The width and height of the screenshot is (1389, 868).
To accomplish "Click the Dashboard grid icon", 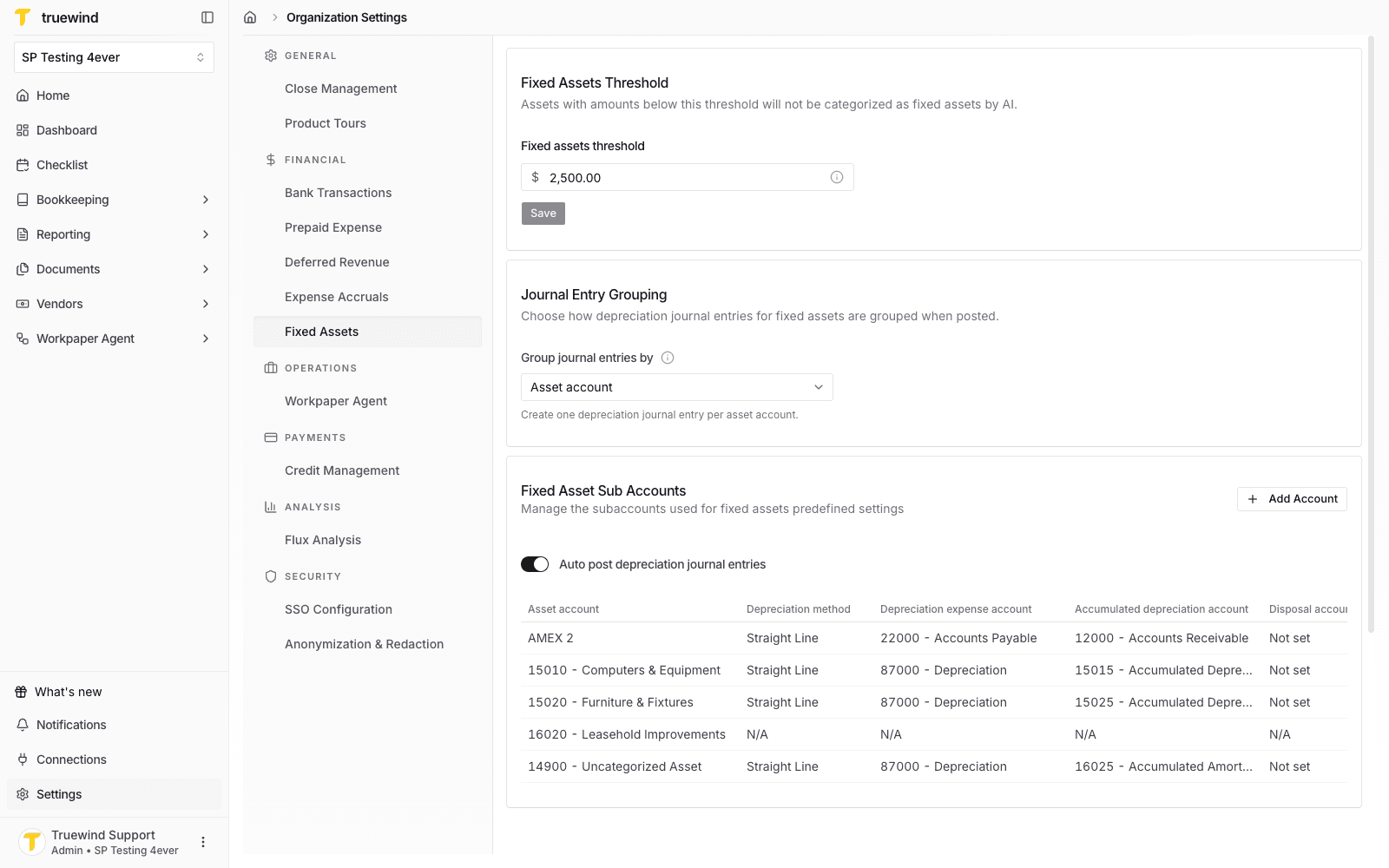I will (x=23, y=130).
